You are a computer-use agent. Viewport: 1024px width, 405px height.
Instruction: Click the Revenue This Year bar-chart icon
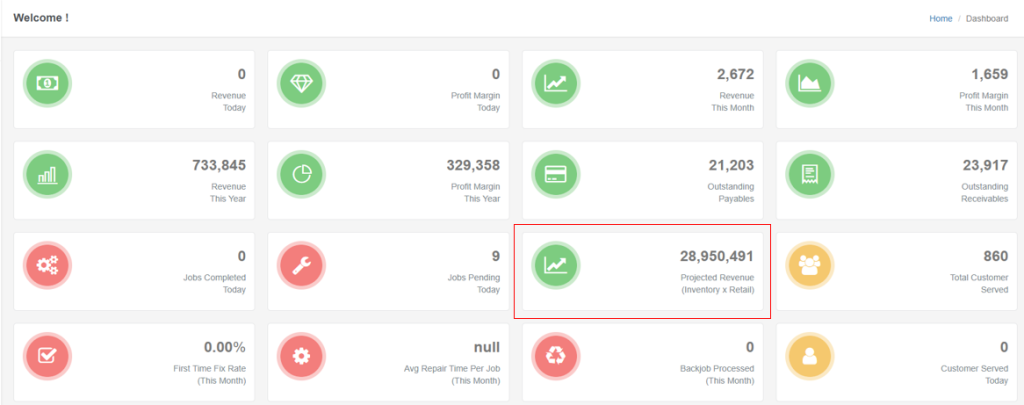[47, 174]
